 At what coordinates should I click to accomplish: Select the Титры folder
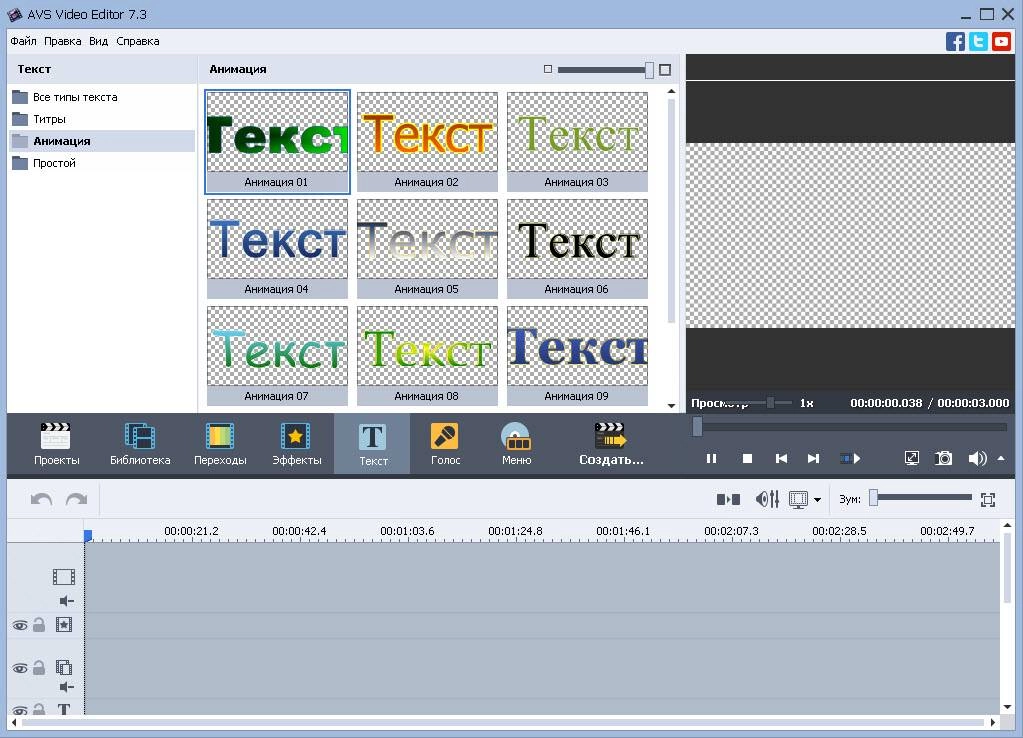(x=102, y=119)
